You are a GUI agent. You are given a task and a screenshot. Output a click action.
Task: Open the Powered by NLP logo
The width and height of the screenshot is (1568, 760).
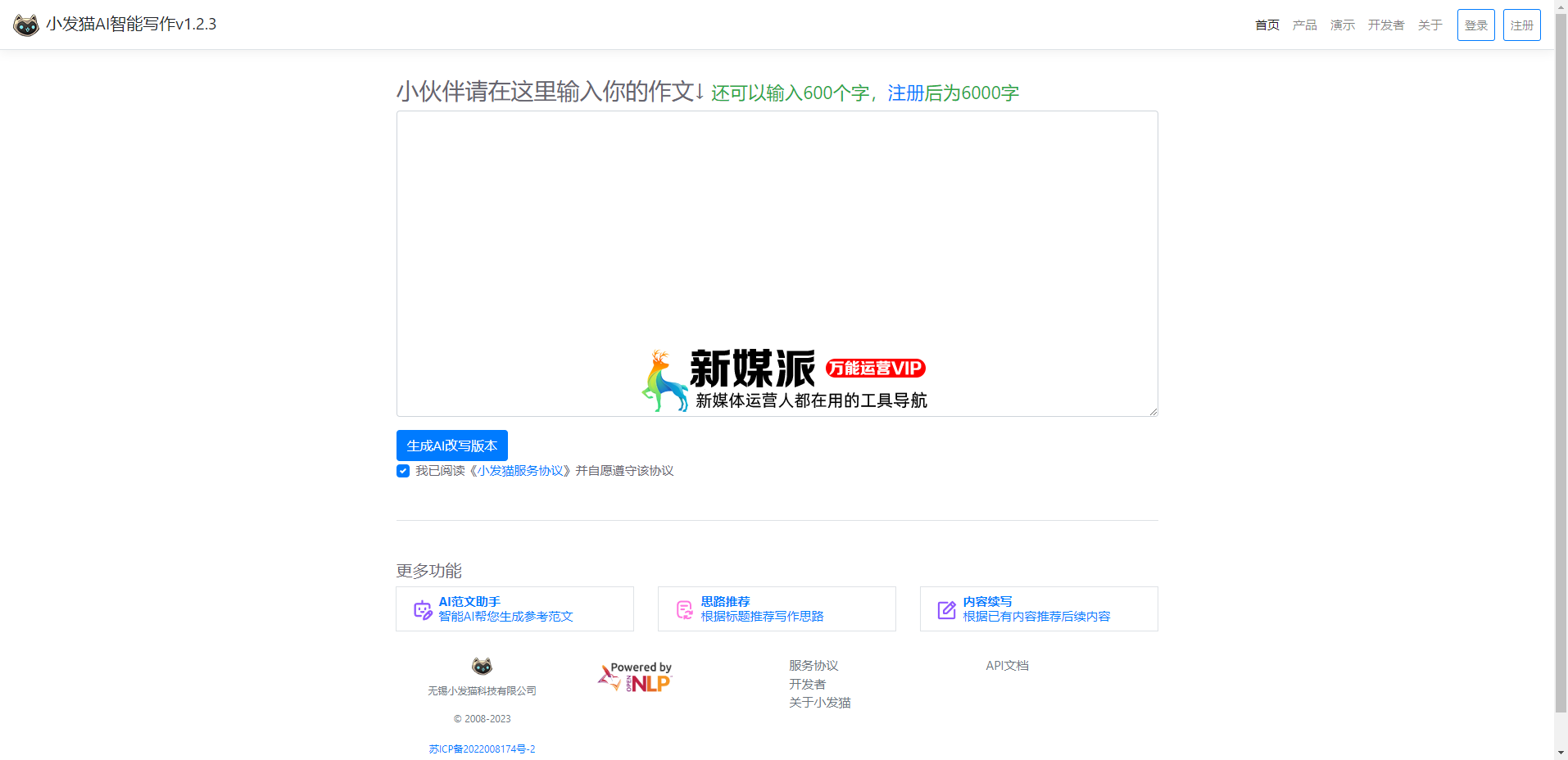[x=636, y=677]
